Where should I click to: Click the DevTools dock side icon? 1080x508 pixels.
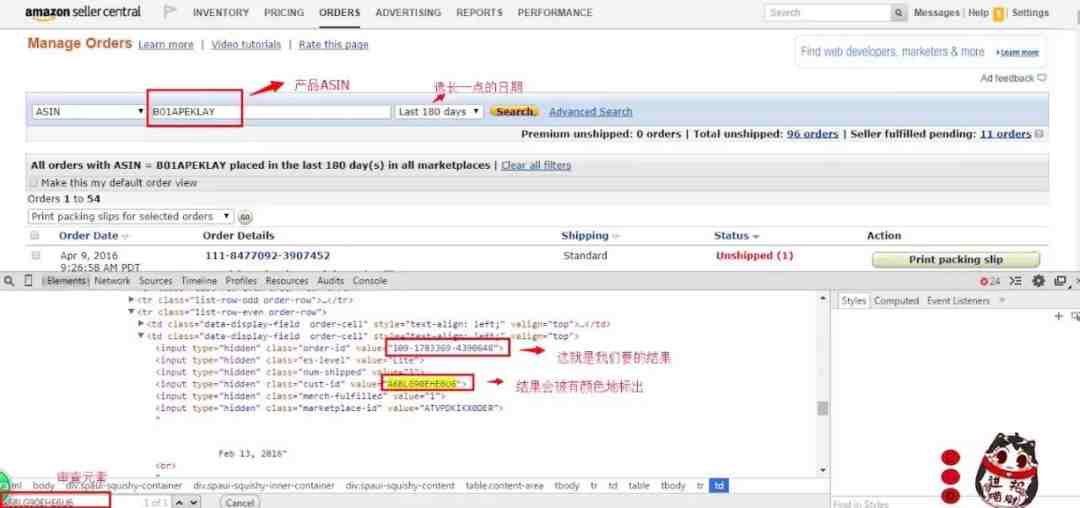1060,281
